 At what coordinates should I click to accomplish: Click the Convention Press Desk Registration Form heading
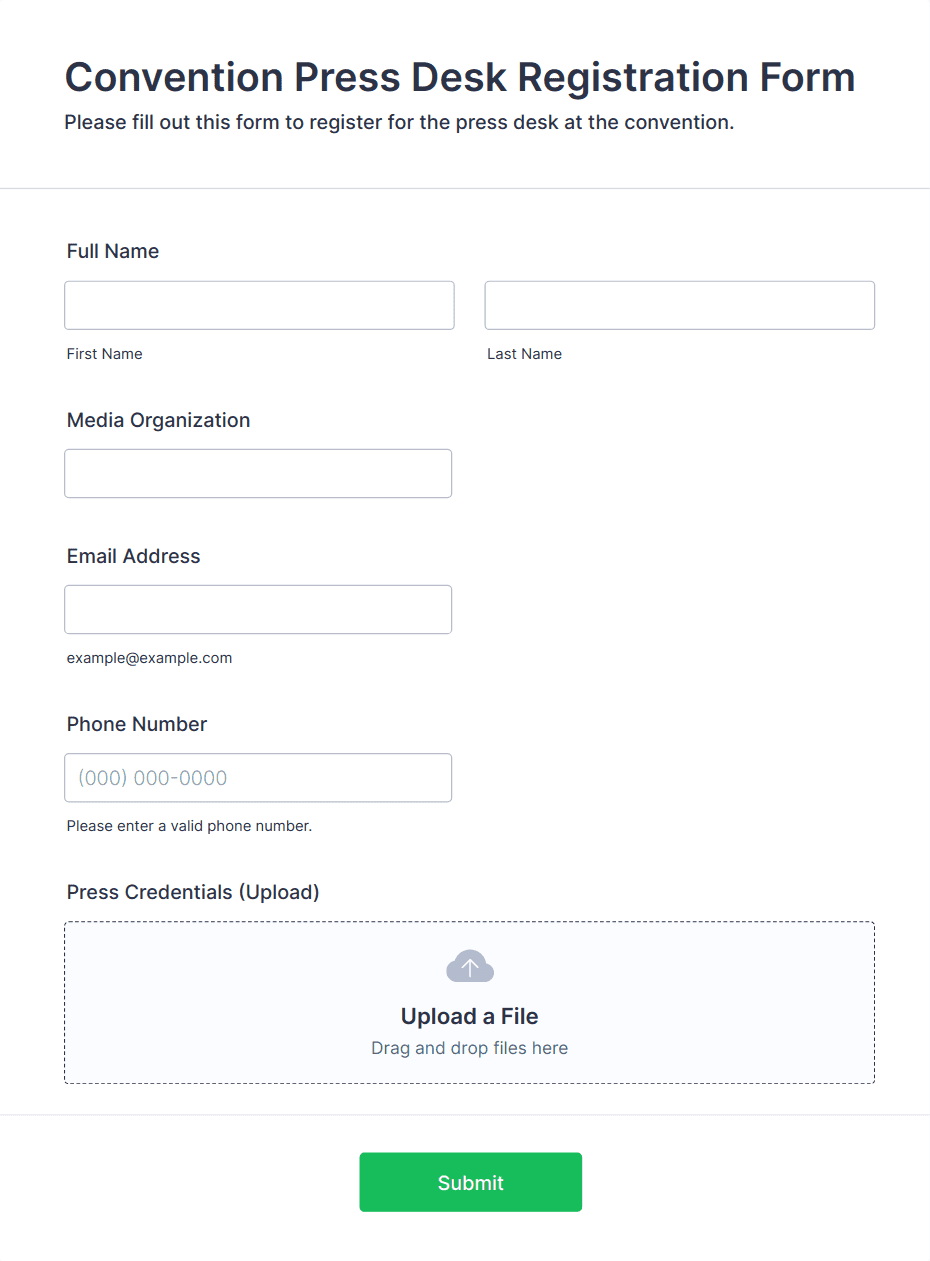[459, 77]
